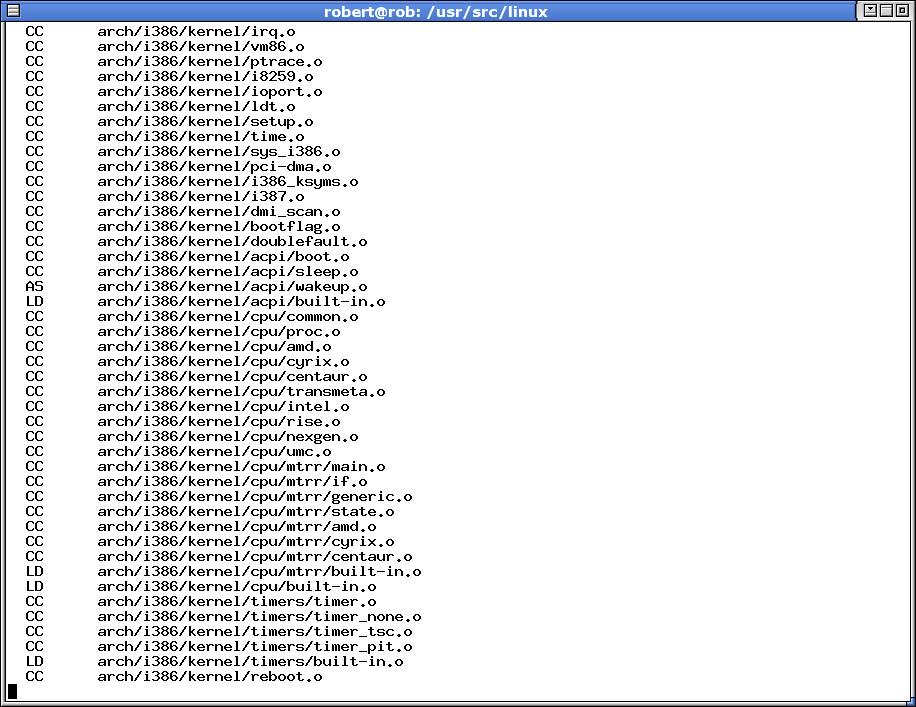Click the line 'arch/i386/kernel/dmi_scan.o'
916x707 pixels.
coord(219,212)
